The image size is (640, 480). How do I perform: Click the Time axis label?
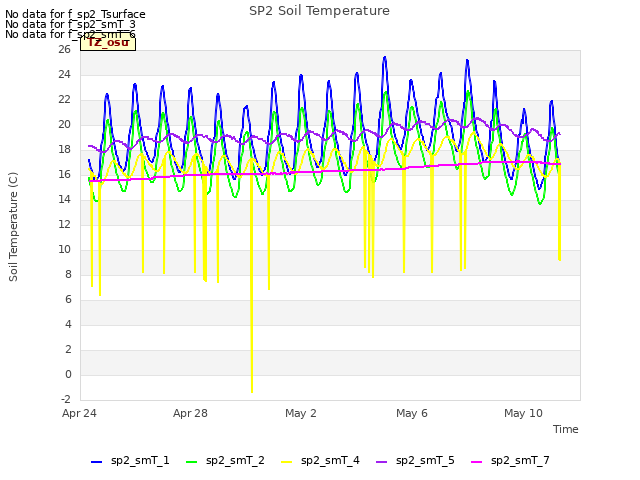[565, 429]
